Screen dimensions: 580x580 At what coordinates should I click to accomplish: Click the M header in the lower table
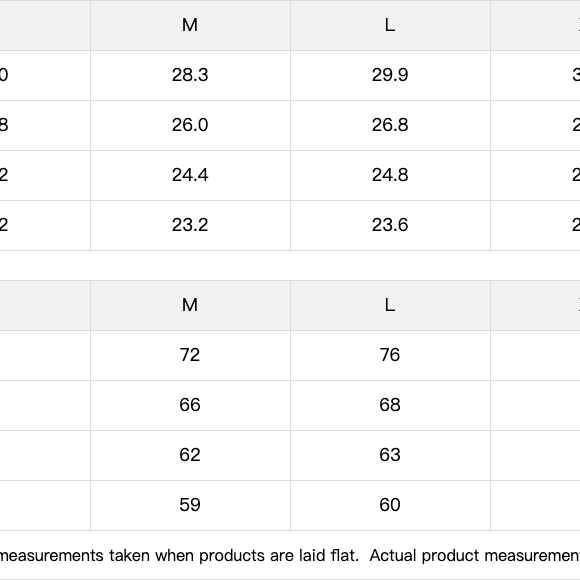(x=190, y=305)
